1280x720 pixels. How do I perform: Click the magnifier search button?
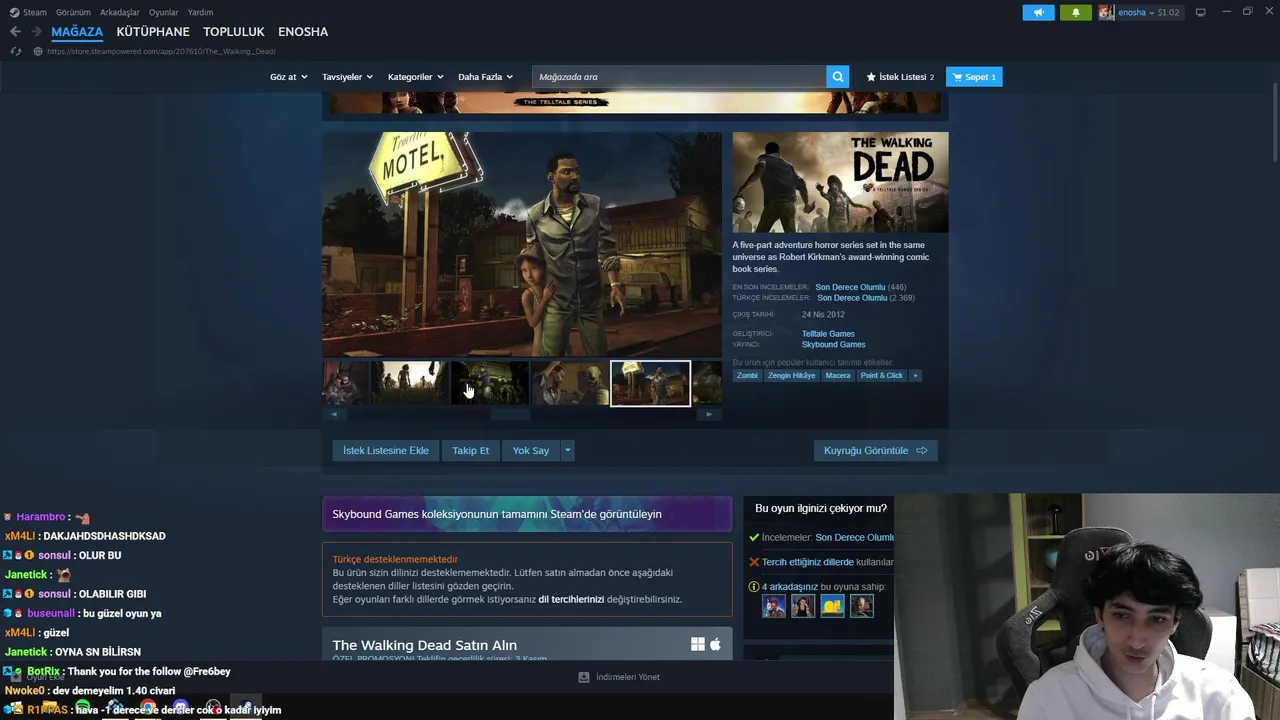(x=838, y=77)
